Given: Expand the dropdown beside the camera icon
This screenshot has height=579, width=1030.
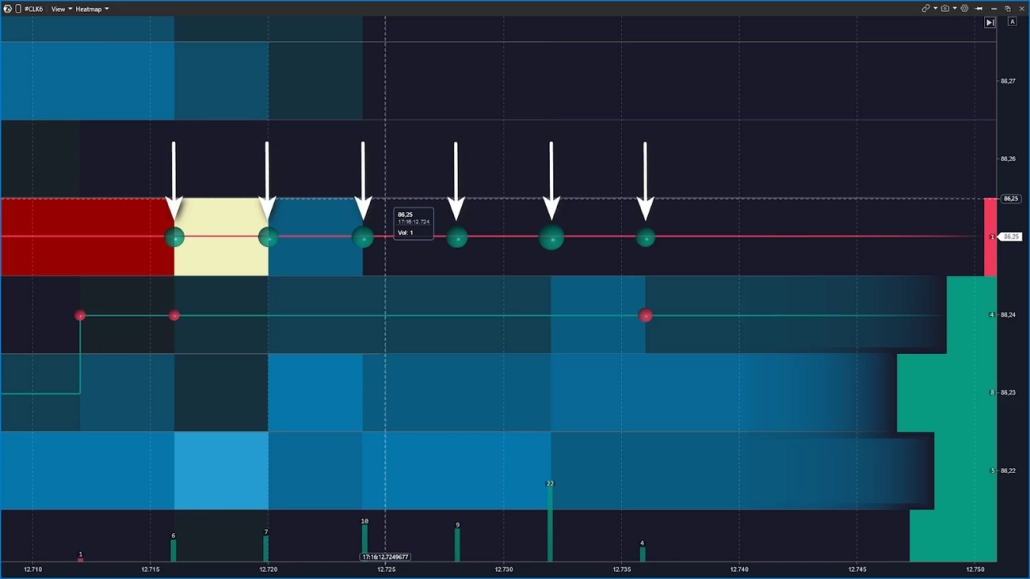Looking at the screenshot, I should [955, 8].
